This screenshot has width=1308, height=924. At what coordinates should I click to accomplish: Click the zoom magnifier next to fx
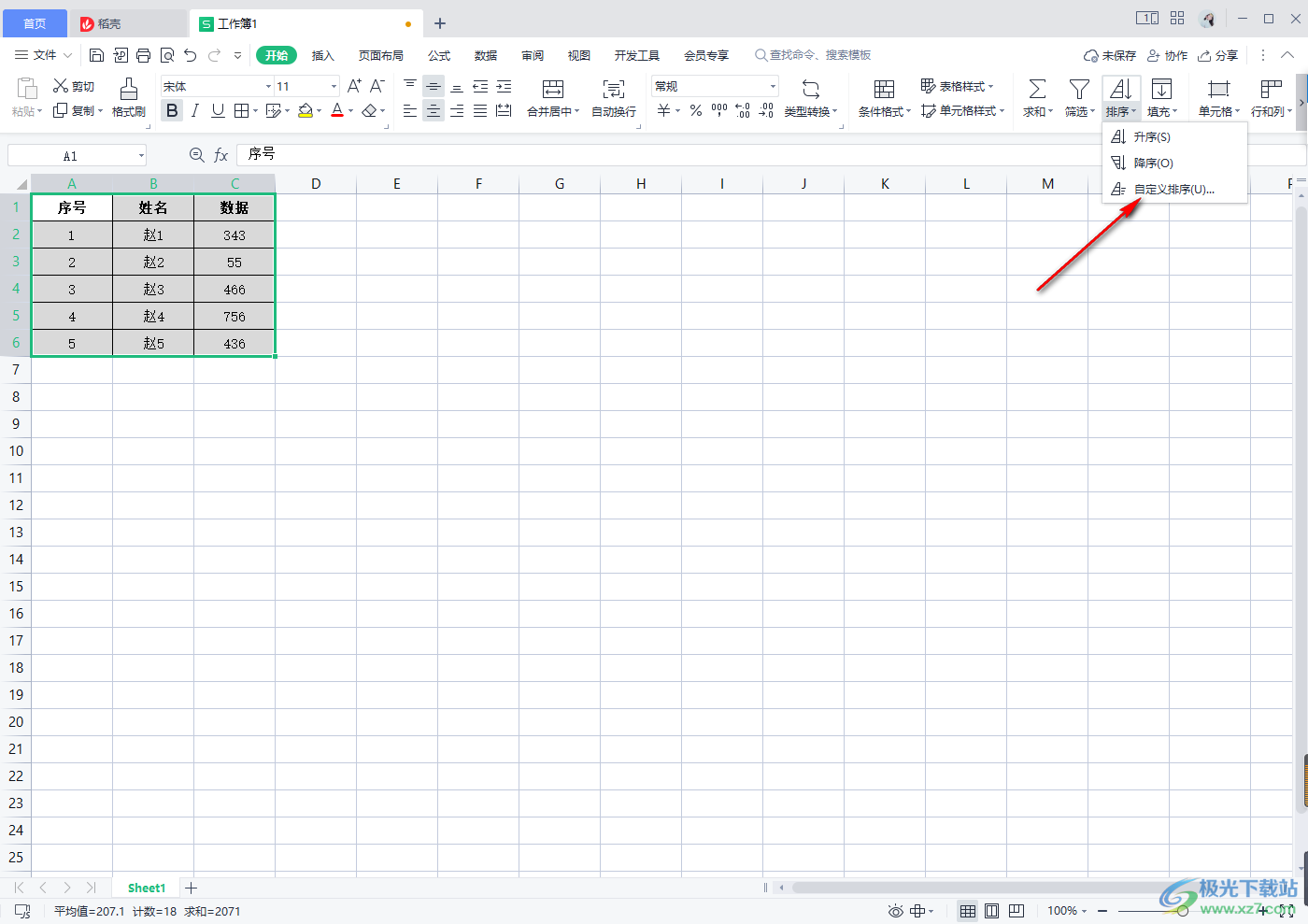(x=197, y=155)
